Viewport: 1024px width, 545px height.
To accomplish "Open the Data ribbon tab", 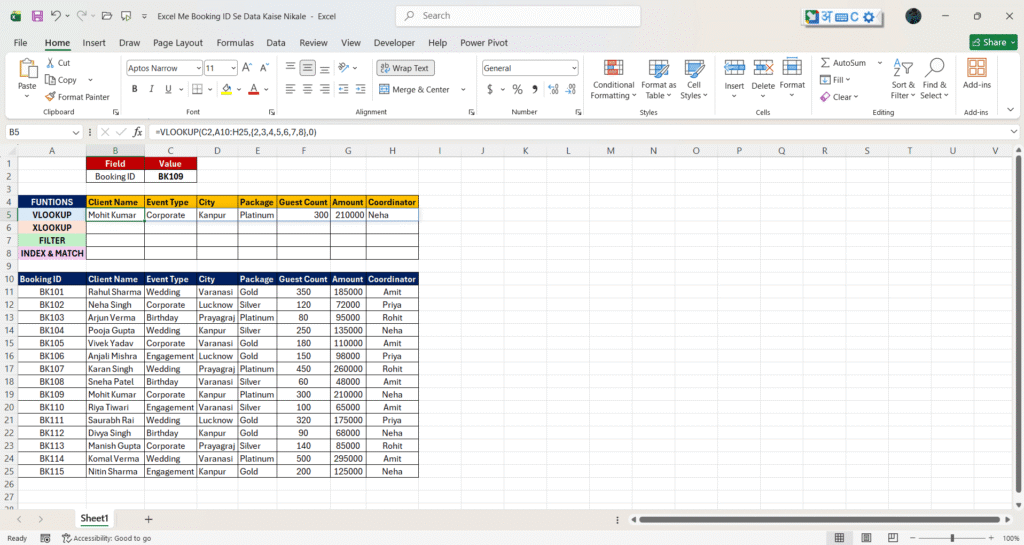I will [x=276, y=42].
